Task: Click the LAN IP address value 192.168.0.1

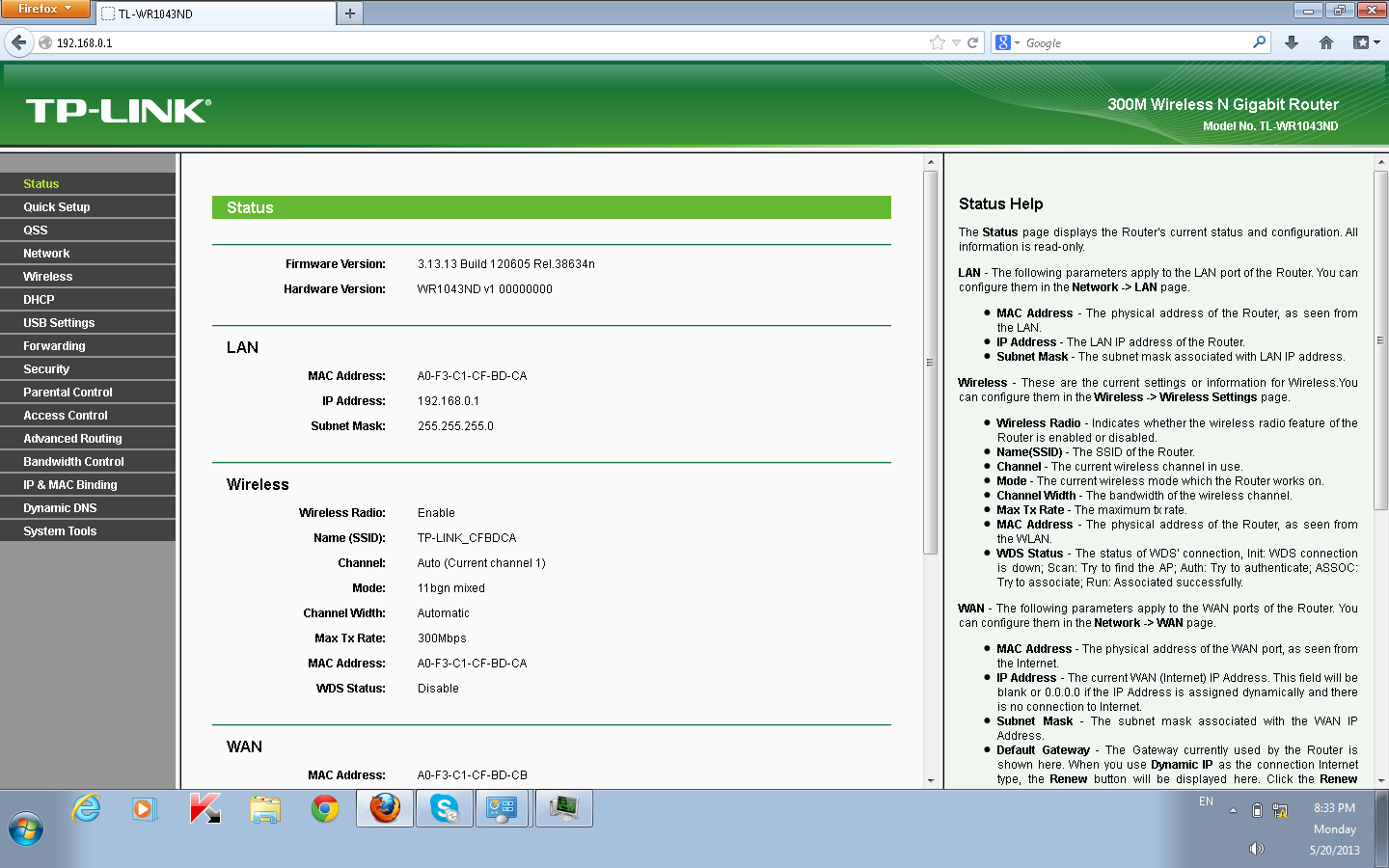Action: coord(449,401)
